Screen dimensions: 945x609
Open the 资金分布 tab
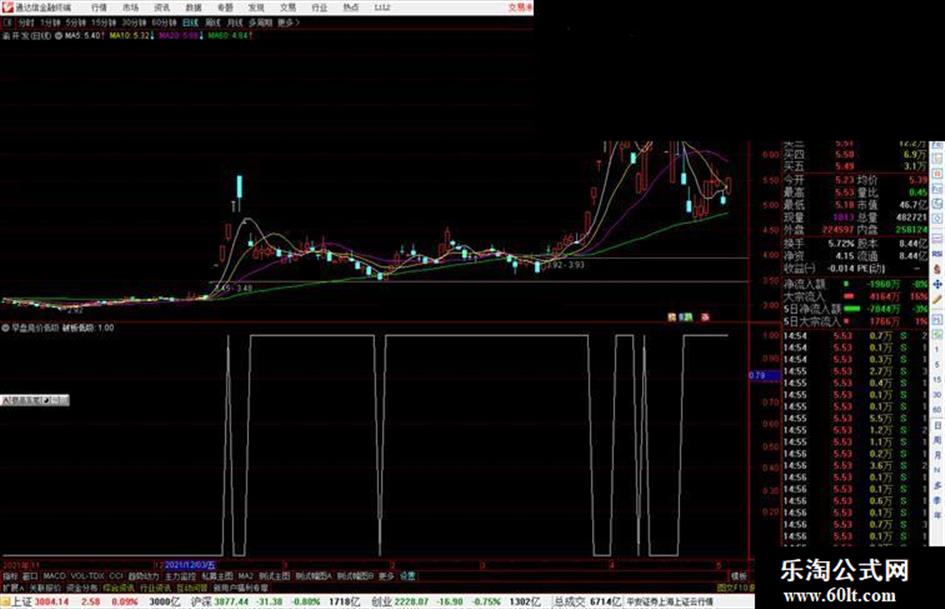coord(81,587)
